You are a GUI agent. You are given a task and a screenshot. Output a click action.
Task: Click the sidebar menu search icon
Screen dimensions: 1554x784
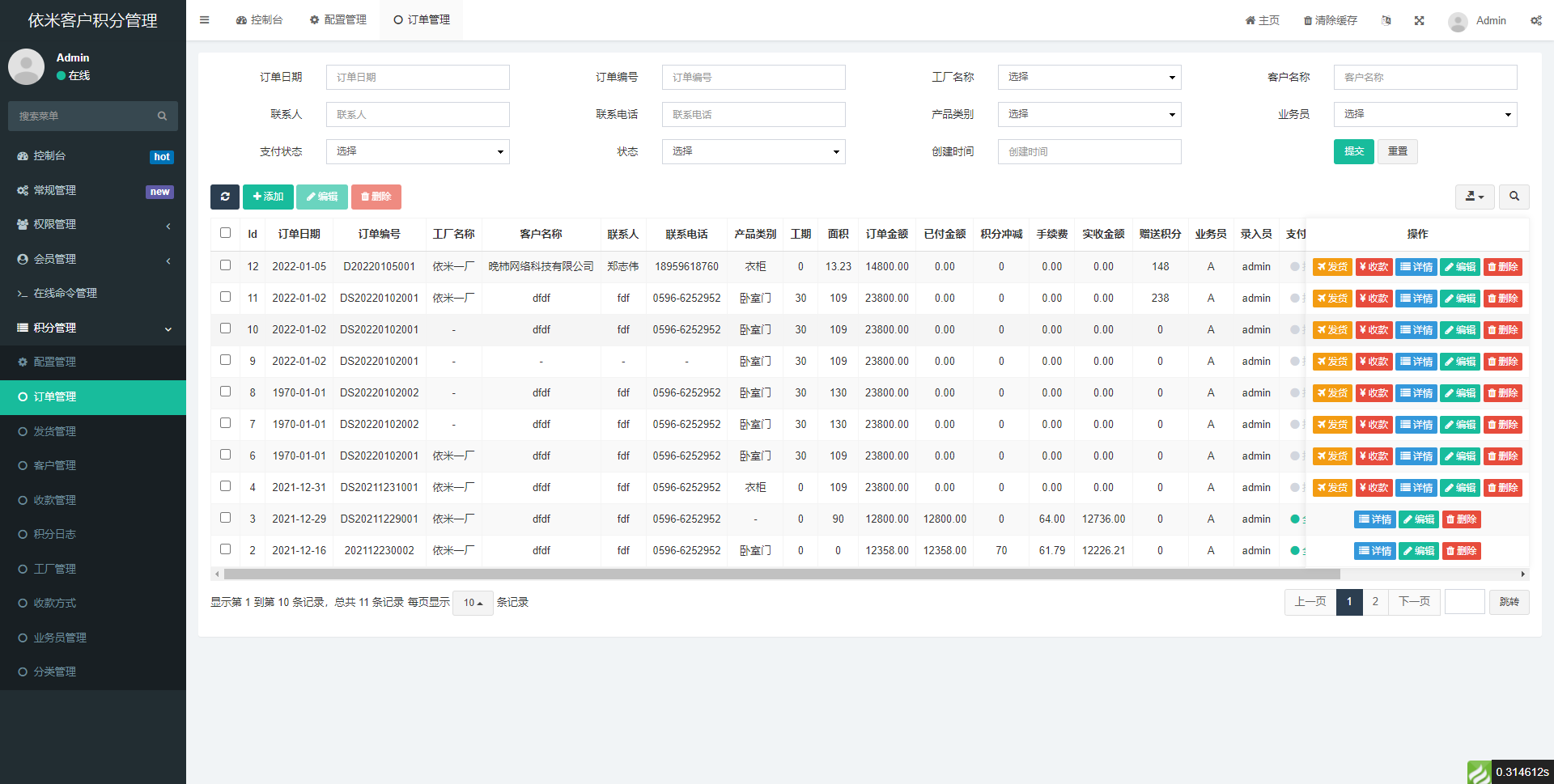point(162,117)
